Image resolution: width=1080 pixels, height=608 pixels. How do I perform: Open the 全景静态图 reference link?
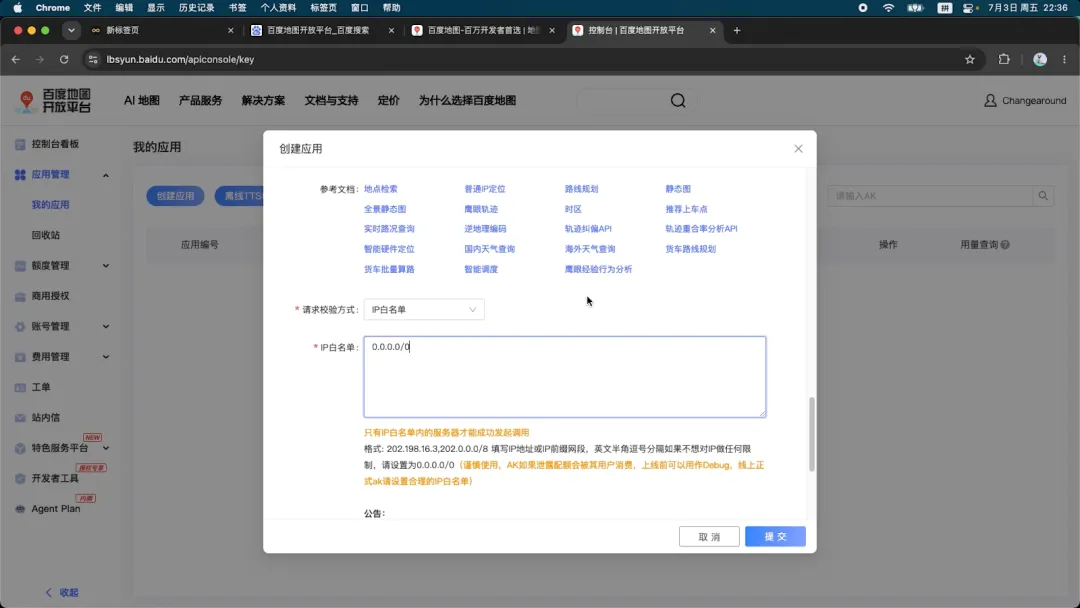pyautogui.click(x=384, y=209)
